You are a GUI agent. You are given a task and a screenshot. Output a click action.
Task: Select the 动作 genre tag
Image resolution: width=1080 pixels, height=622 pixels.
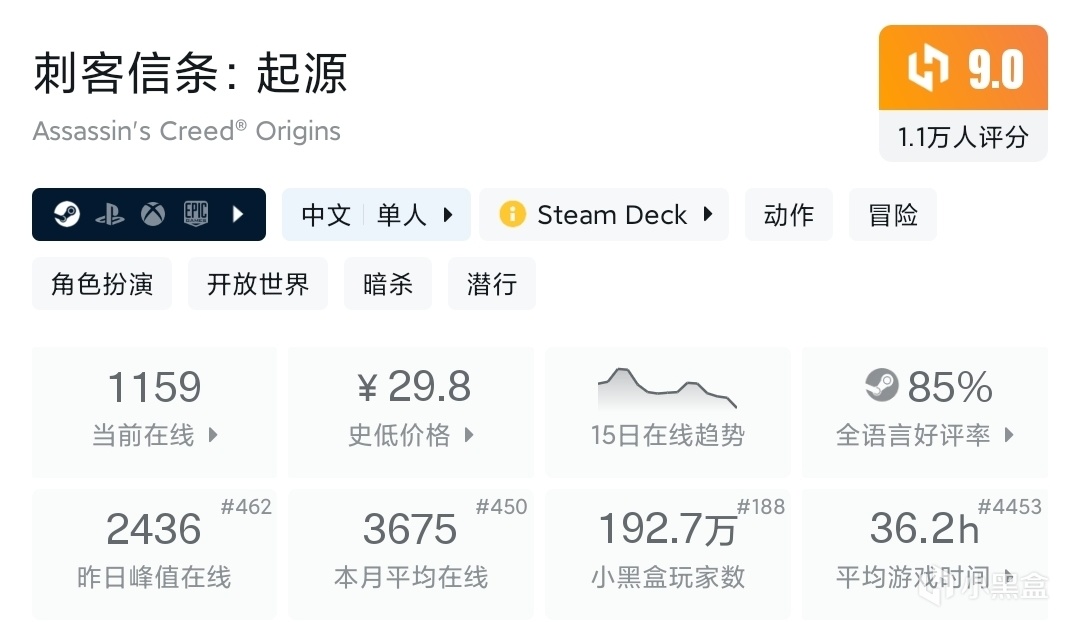point(788,215)
